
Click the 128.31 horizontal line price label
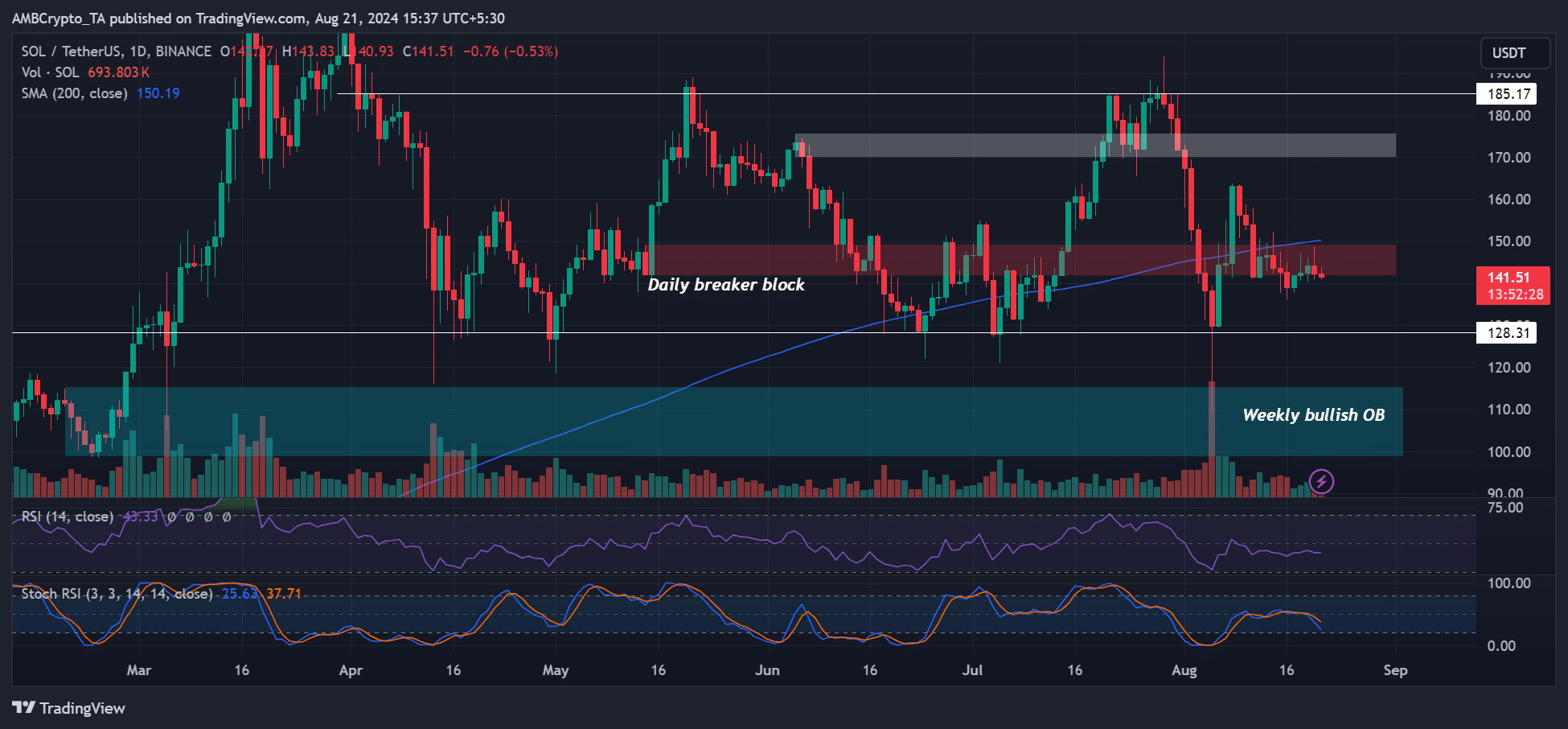pos(1507,333)
